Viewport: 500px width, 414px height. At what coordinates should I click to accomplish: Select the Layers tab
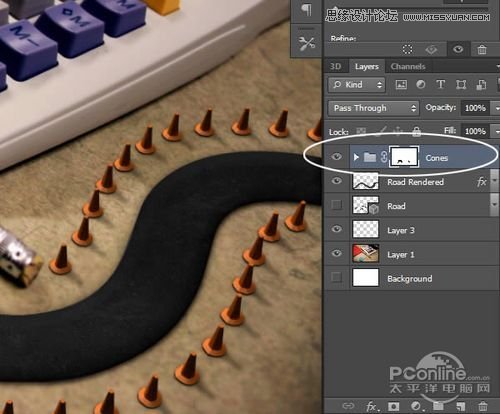pyautogui.click(x=367, y=67)
